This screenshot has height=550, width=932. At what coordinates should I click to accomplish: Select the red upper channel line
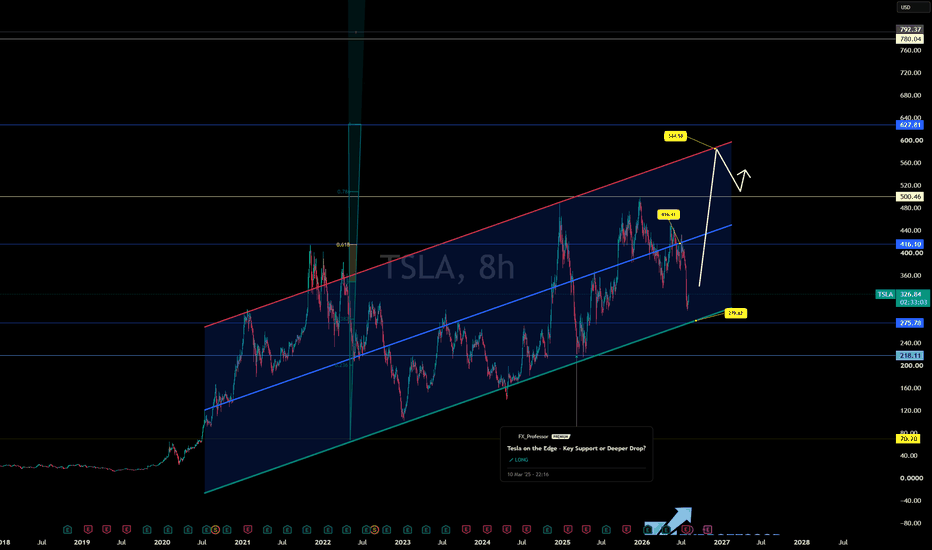coord(468,234)
